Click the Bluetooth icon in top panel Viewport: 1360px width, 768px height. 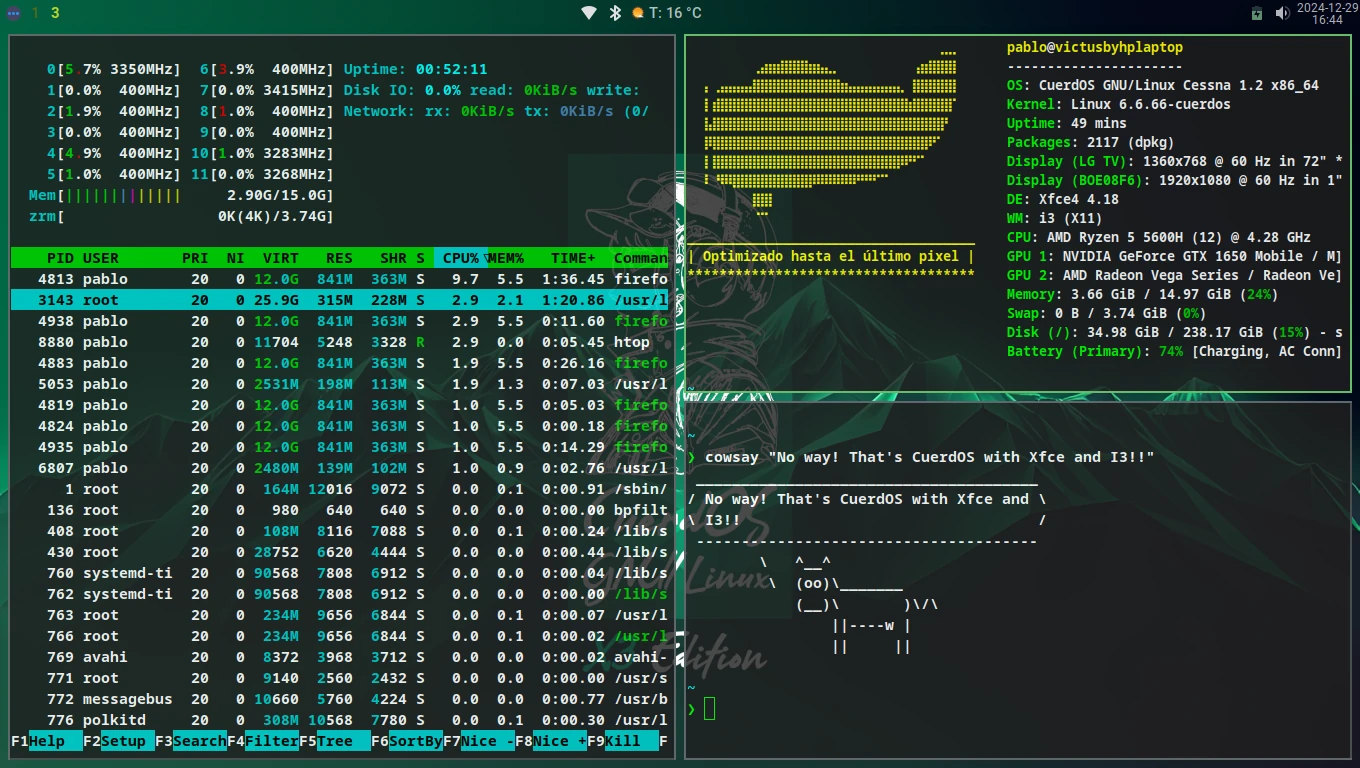pyautogui.click(x=615, y=13)
